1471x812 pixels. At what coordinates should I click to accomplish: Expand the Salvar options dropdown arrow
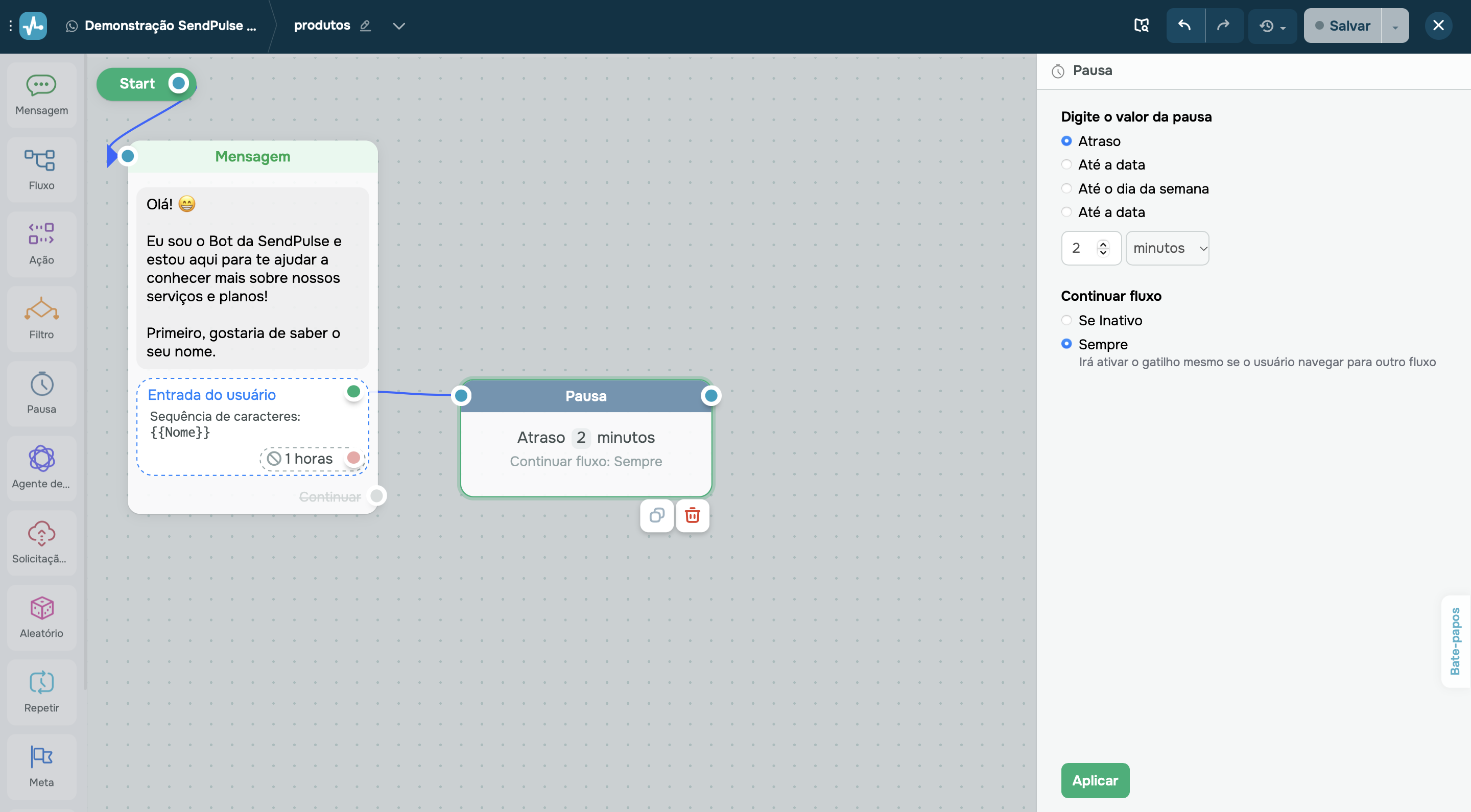[x=1395, y=26]
